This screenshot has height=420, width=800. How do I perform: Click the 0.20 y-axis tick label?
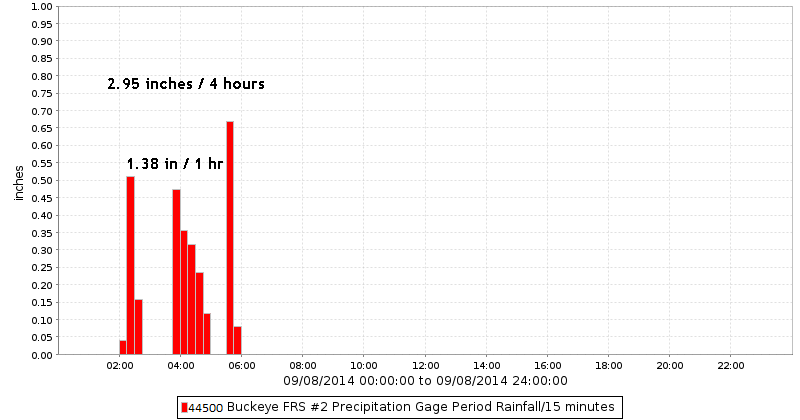point(42,285)
